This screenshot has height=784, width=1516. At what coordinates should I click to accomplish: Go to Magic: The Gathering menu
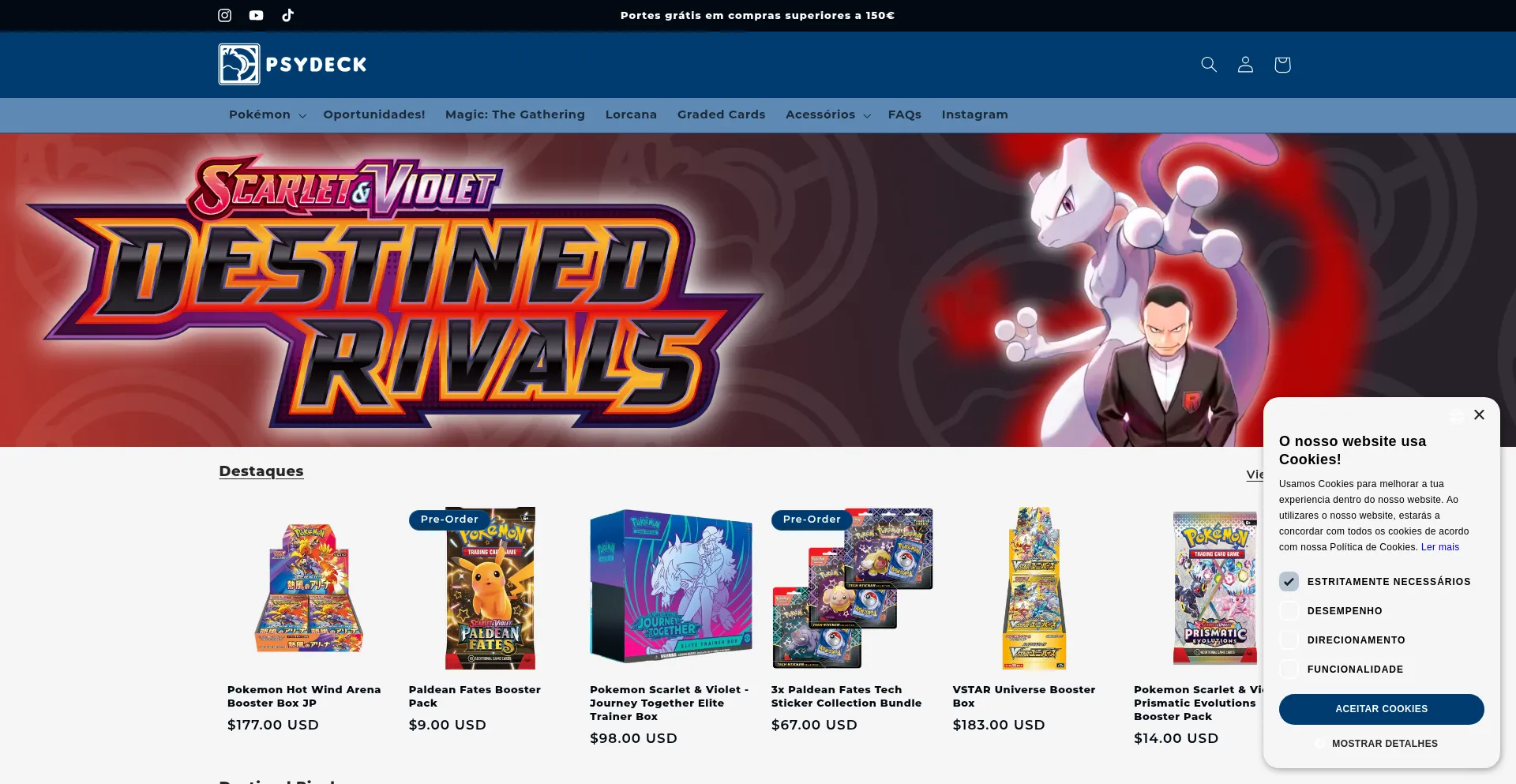[515, 114]
